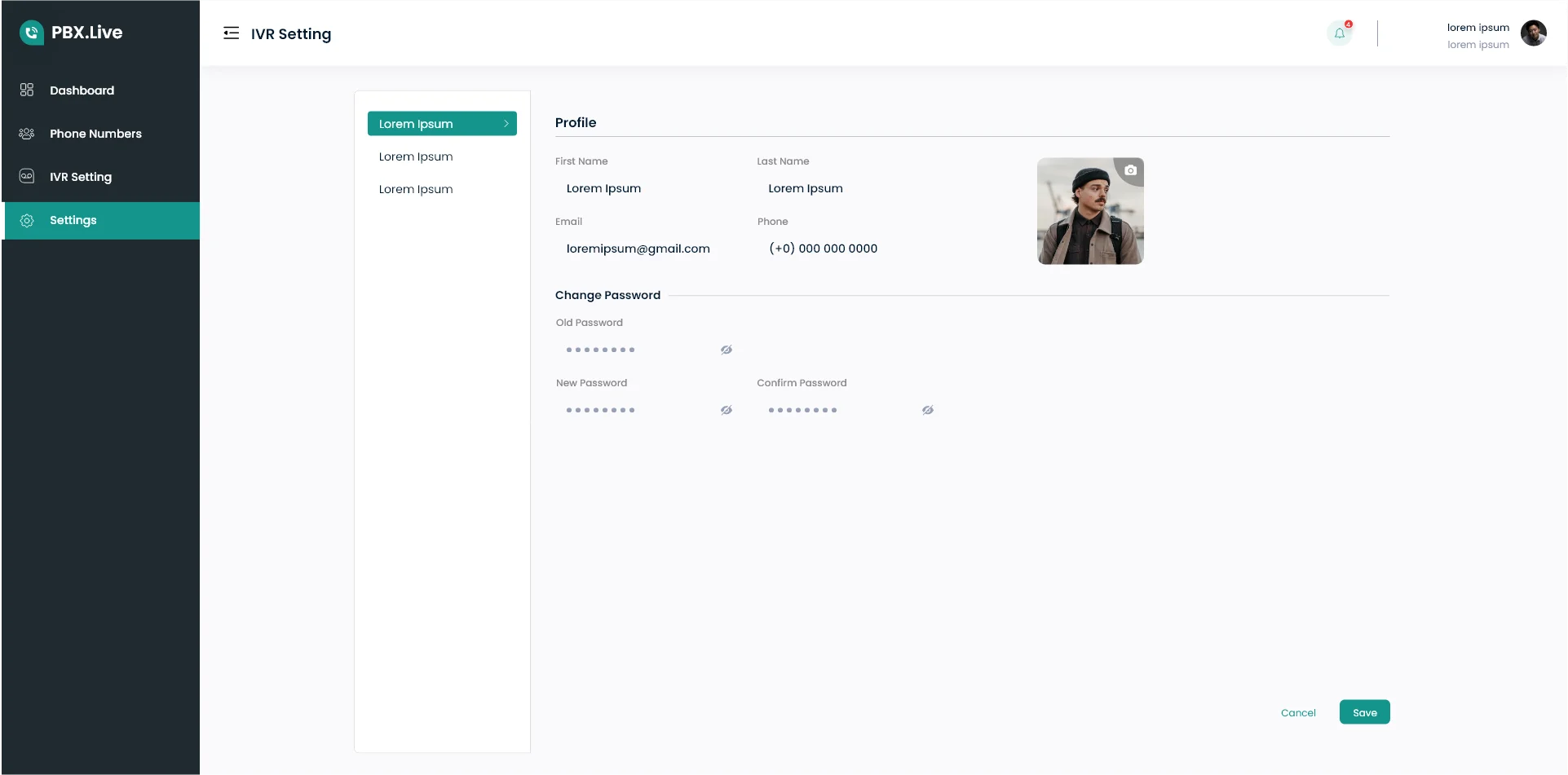Click the Dashboard grid icon

tap(27, 90)
